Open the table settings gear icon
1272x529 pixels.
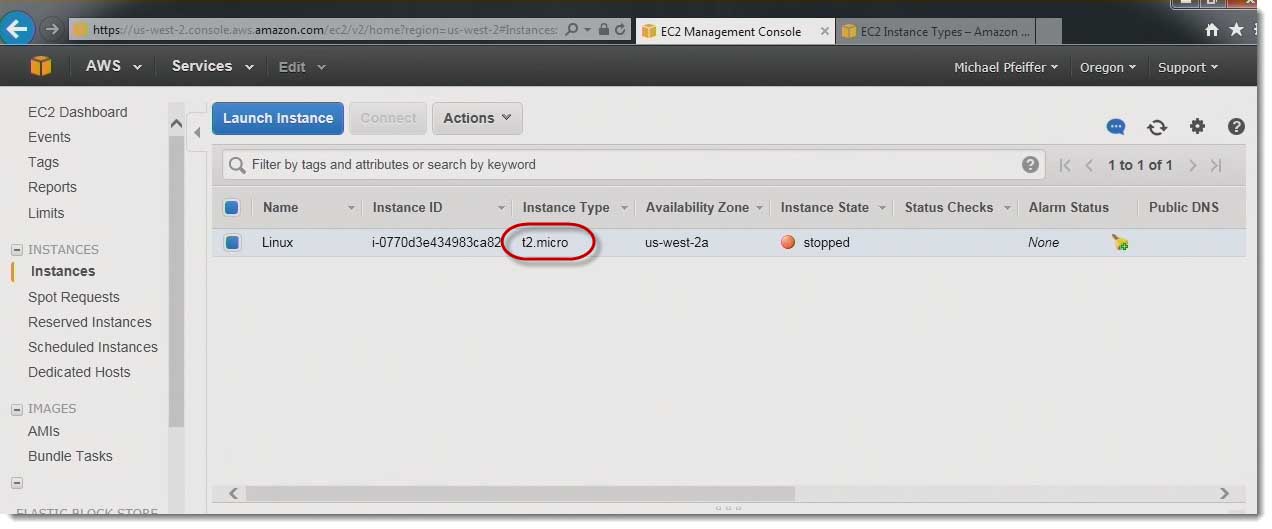(x=1197, y=126)
